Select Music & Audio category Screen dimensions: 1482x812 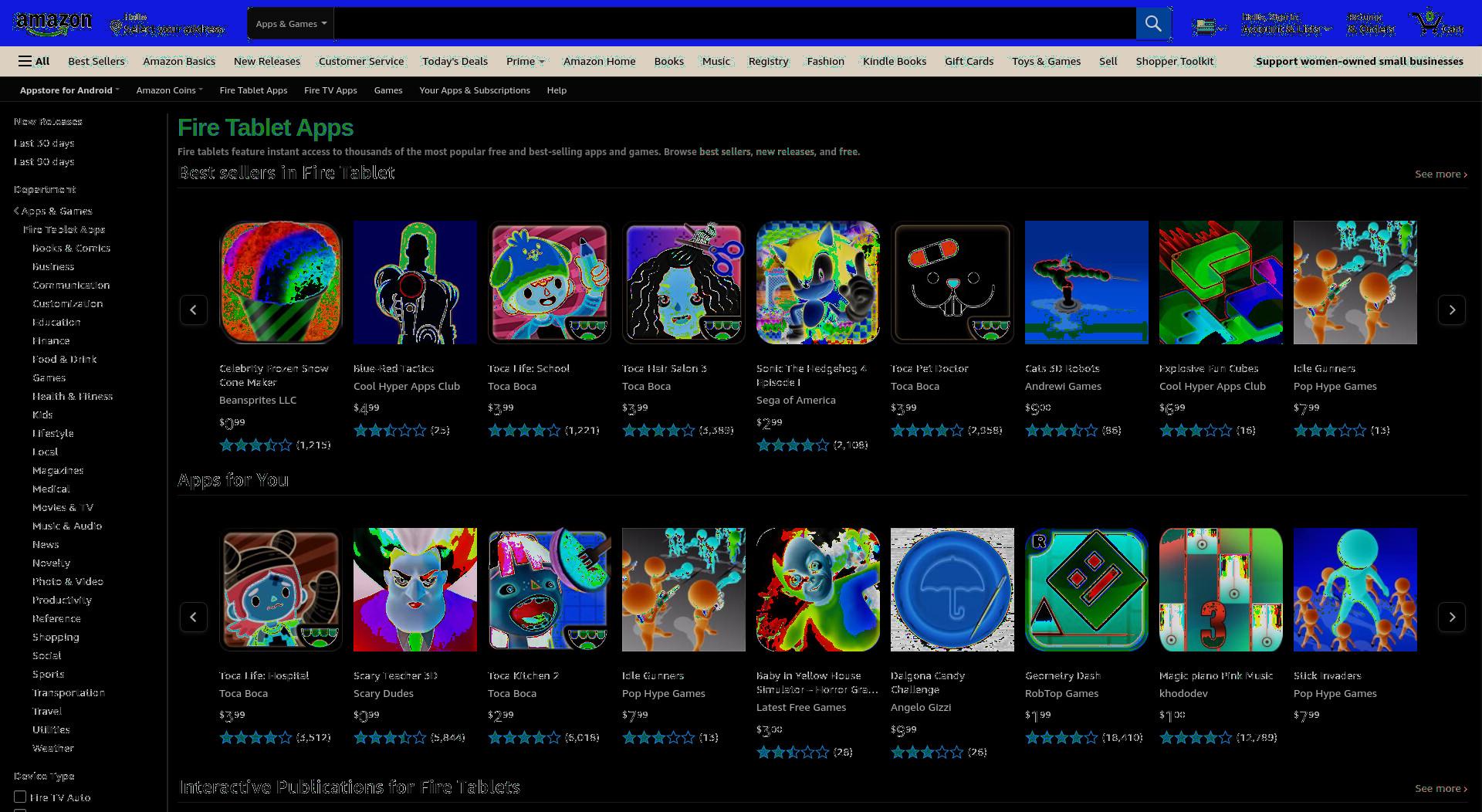pos(67,526)
